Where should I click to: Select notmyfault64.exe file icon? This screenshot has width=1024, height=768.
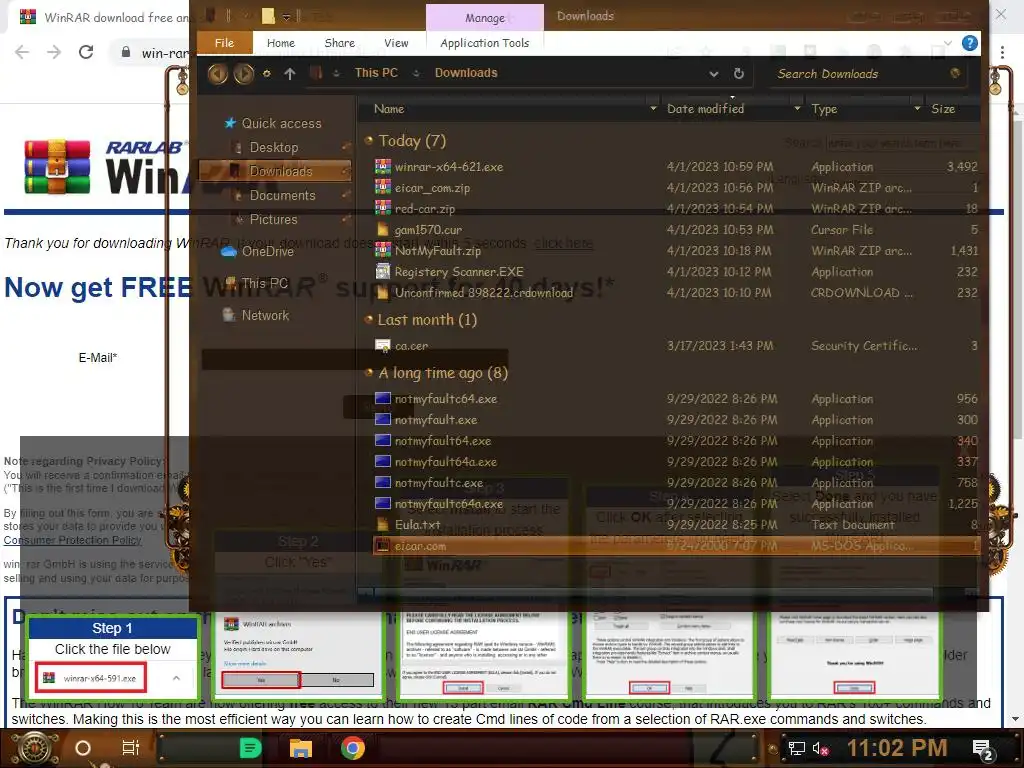pyautogui.click(x=383, y=440)
